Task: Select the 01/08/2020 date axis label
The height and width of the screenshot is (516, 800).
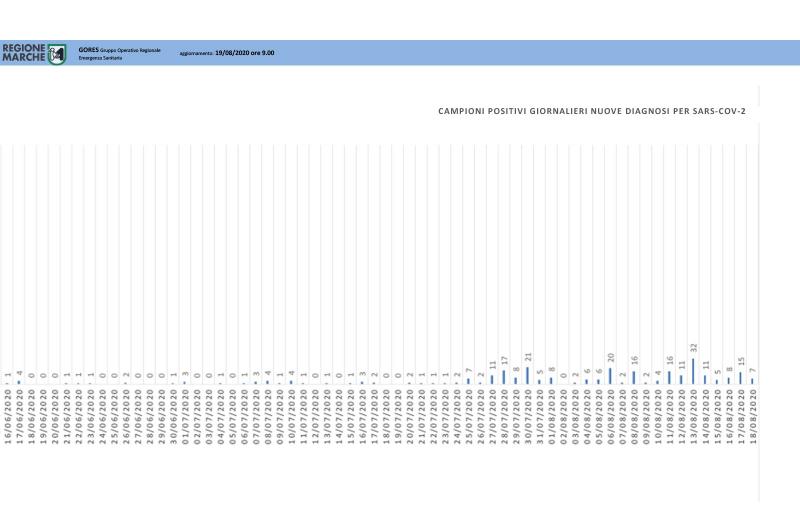Action: (x=552, y=415)
